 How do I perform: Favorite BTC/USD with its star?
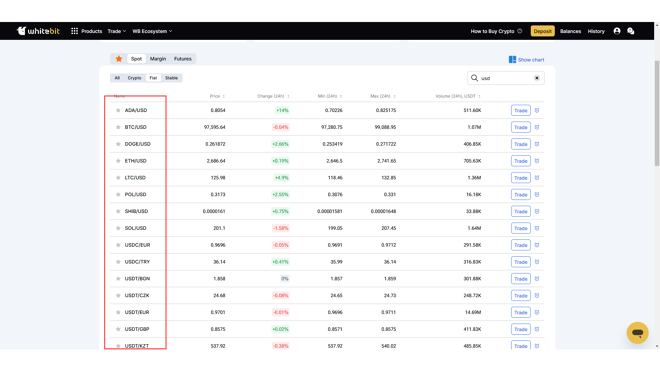point(118,127)
